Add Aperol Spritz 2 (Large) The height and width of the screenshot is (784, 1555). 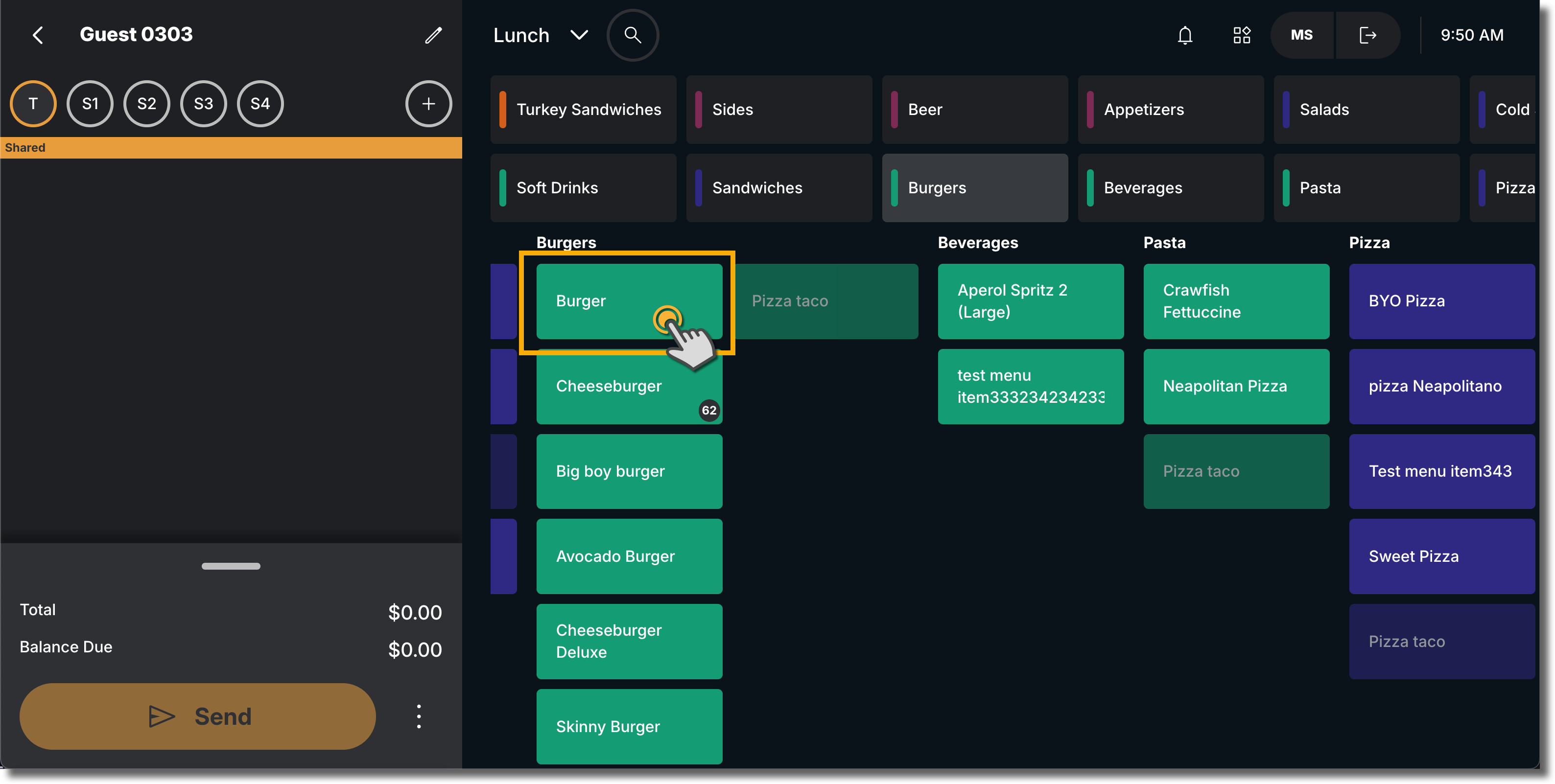click(x=1031, y=301)
